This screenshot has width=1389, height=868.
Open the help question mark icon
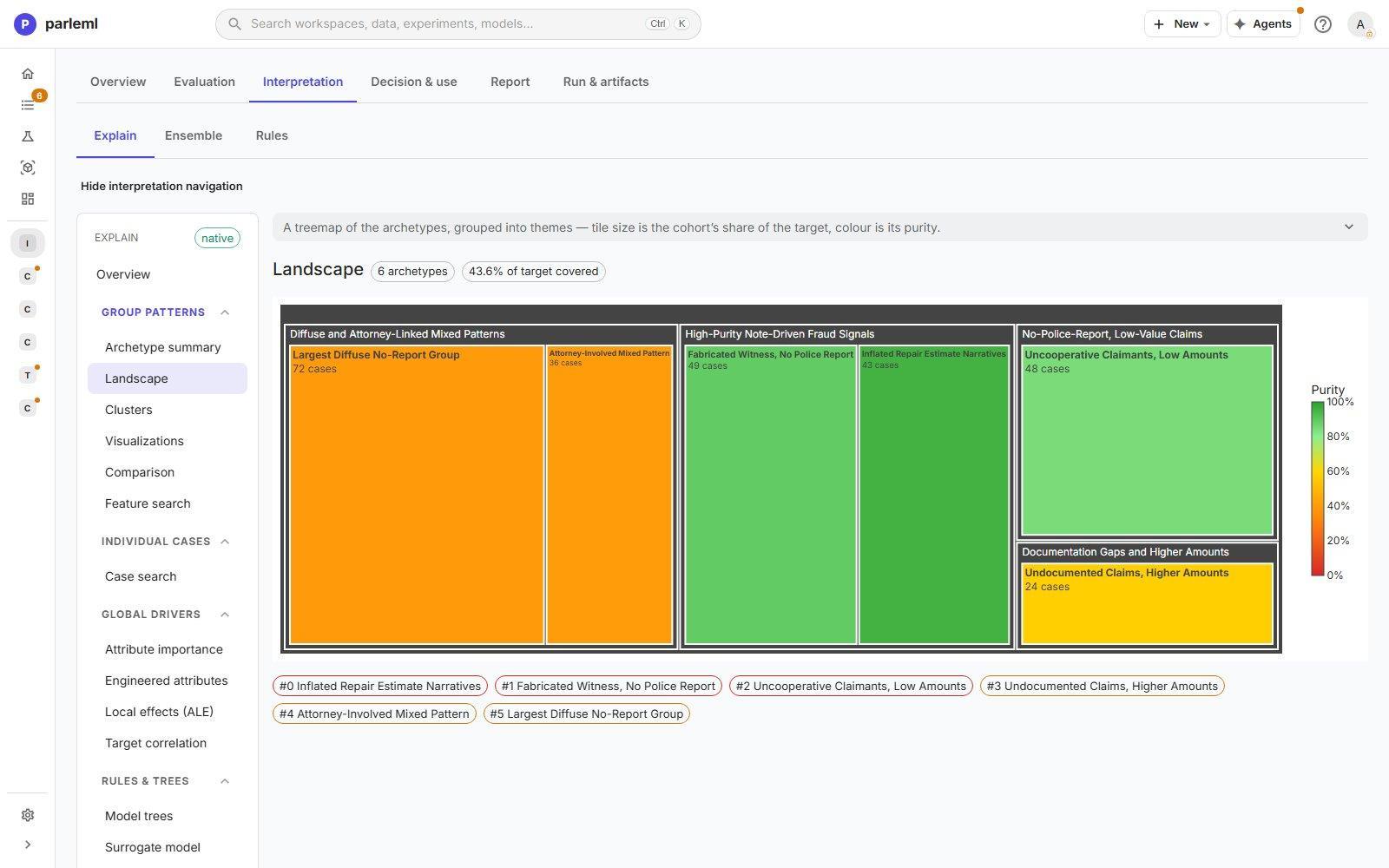1322,24
